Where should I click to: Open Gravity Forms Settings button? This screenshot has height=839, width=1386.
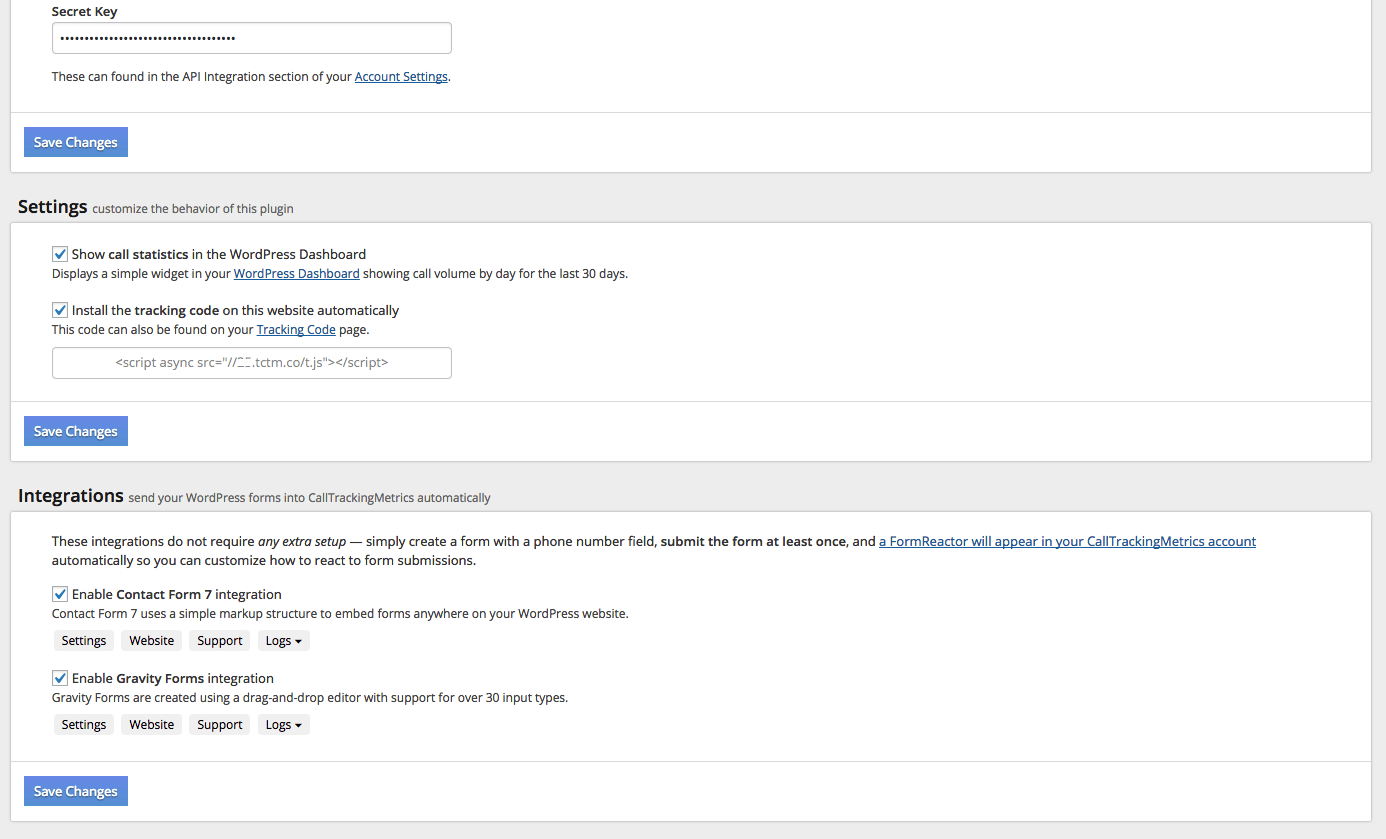84,724
